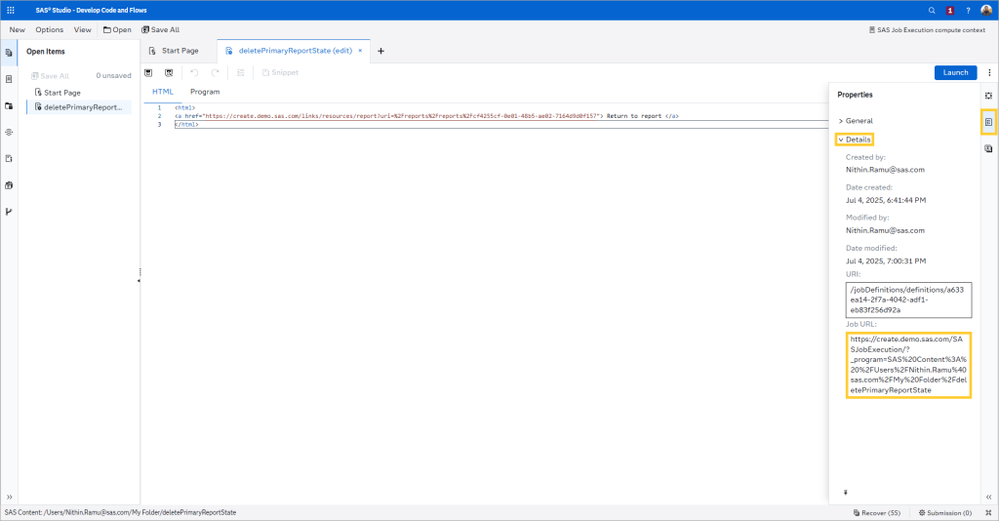Open the help question mark icon
The width and height of the screenshot is (999, 521).
pos(968,10)
